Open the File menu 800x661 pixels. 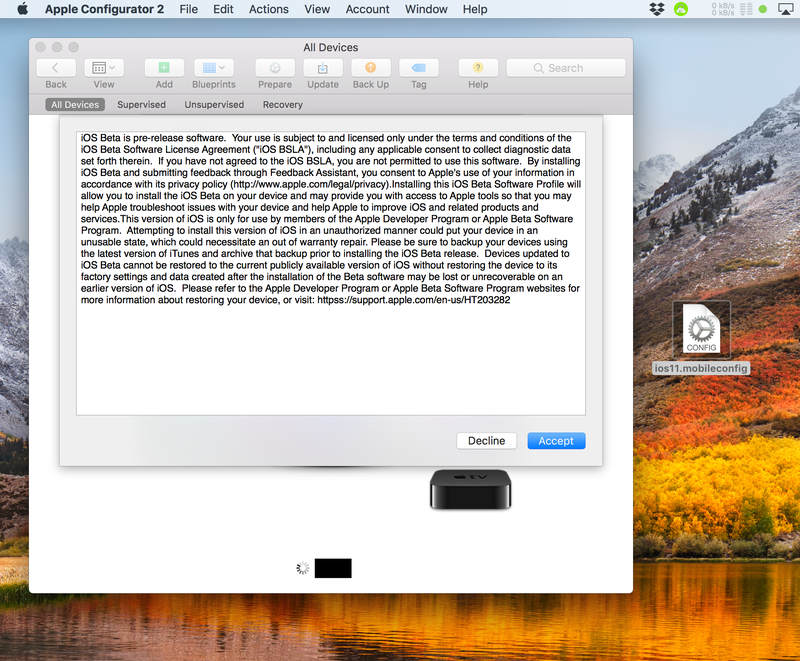point(188,9)
